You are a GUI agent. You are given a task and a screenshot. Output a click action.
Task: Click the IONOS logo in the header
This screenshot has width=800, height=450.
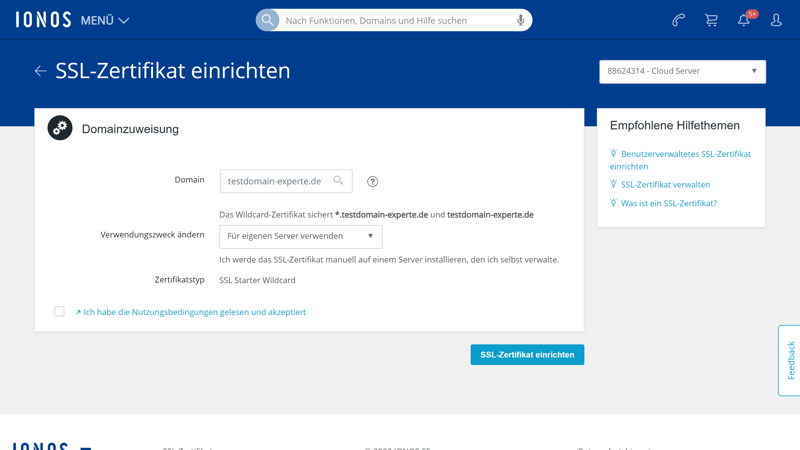tap(43, 20)
